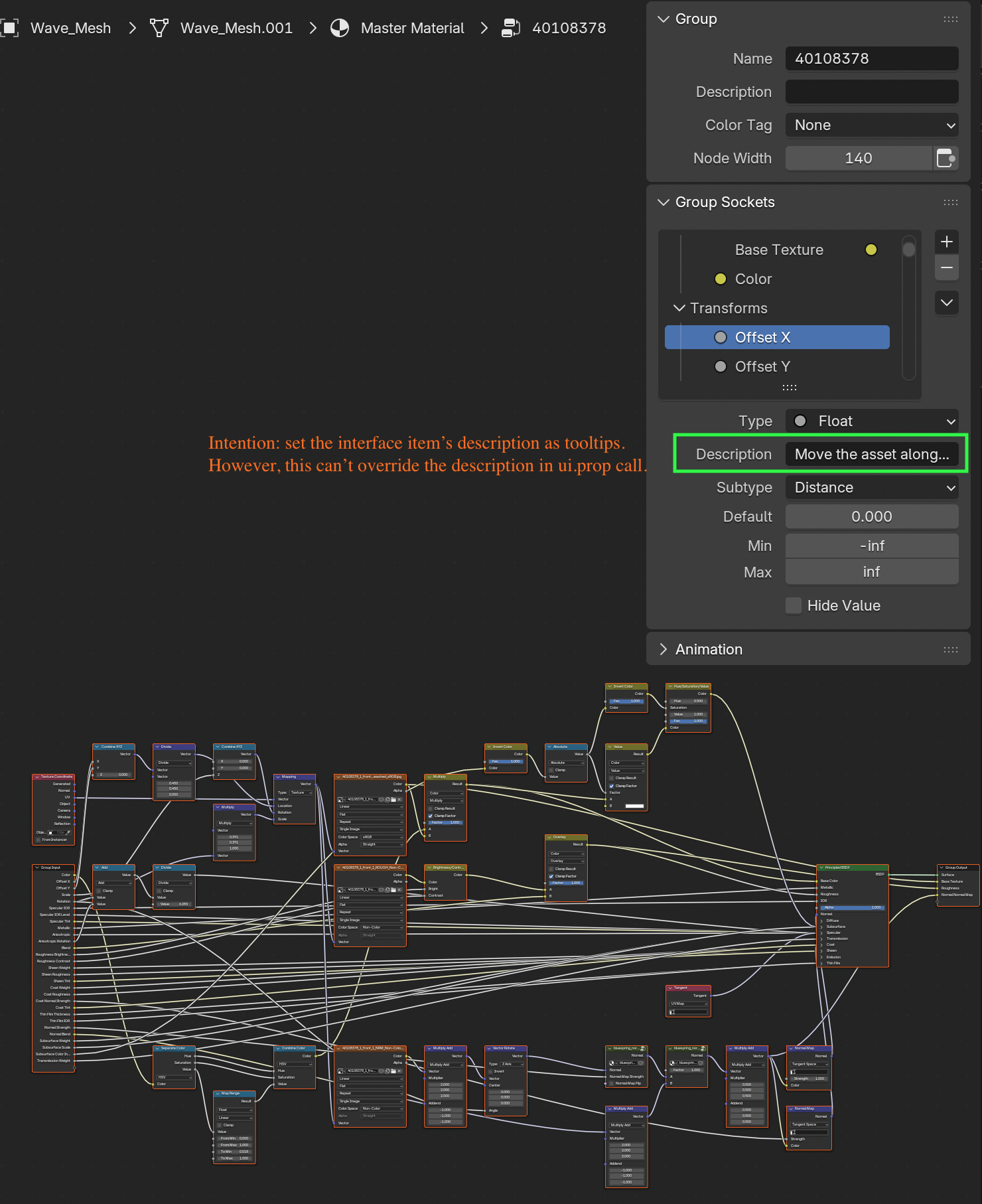The image size is (982, 1204).
Task: Click the group Name field showing 40108378
Action: point(872,58)
